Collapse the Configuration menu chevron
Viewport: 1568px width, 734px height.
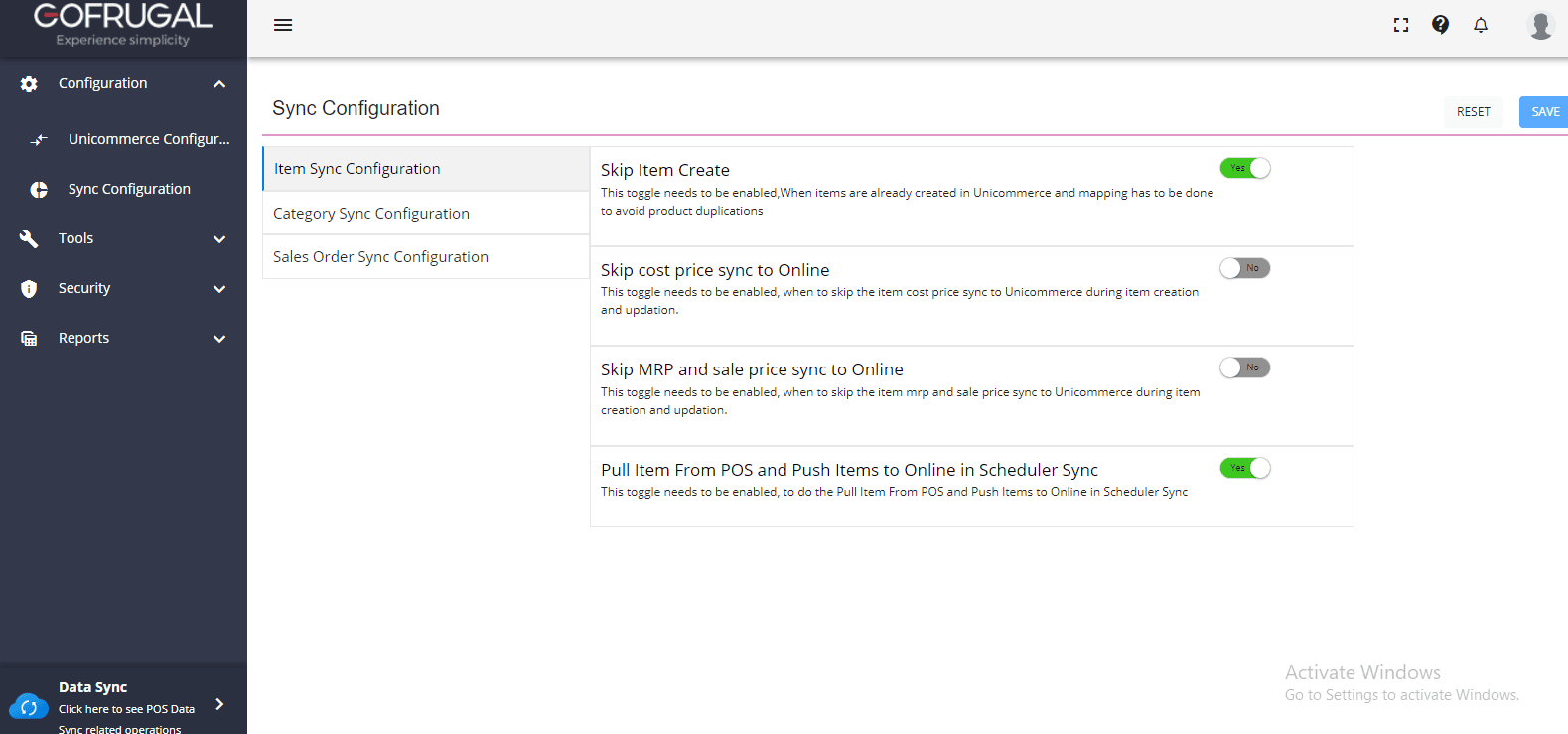(219, 84)
